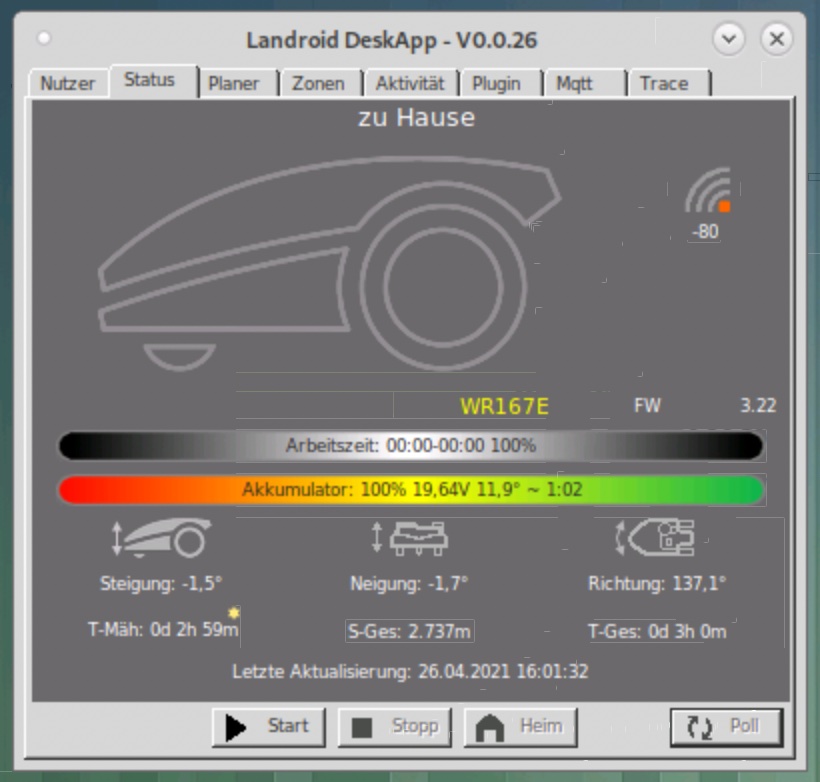Click the Stopp button
The image size is (820, 782).
[x=395, y=727]
